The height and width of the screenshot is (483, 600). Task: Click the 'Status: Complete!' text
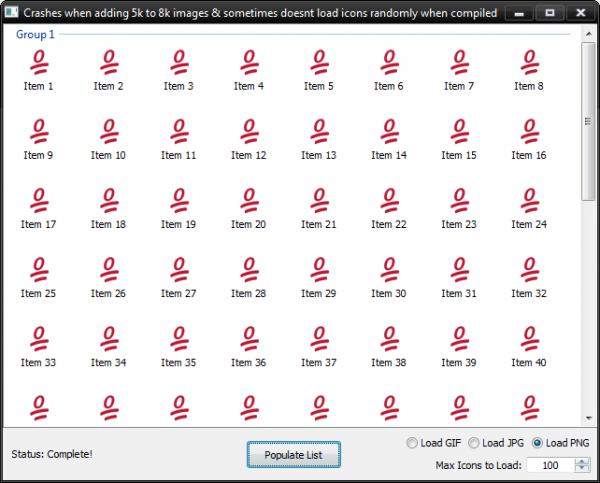tap(52, 454)
